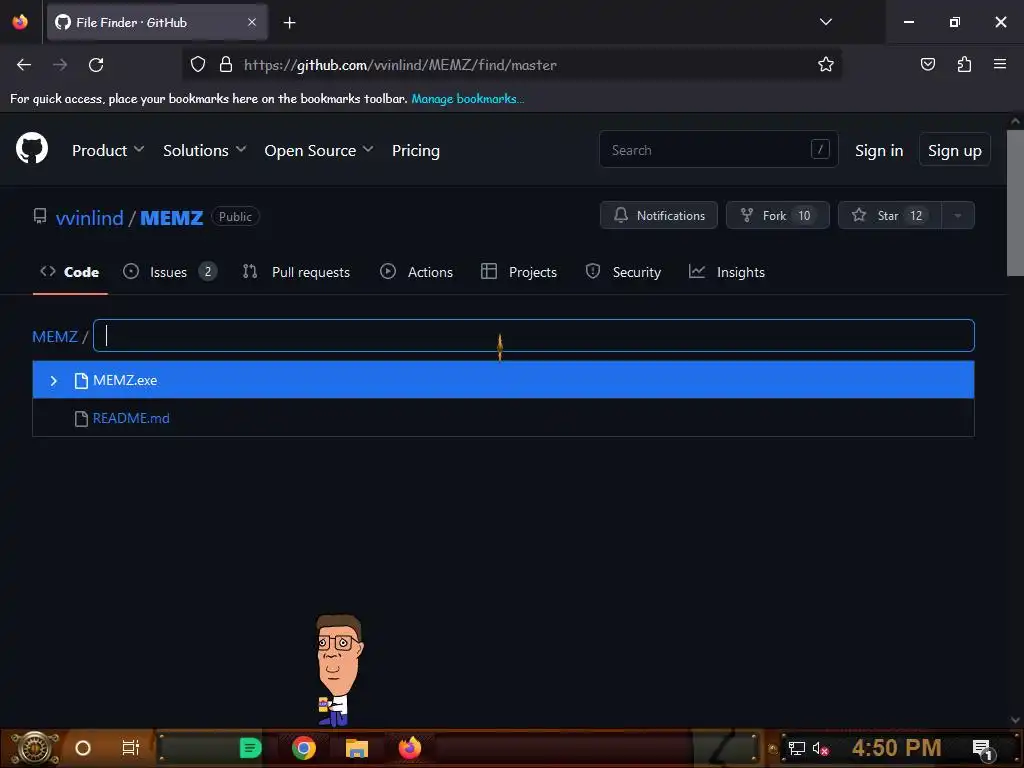Click the padlock site info icon
Screen dimensions: 1024x768
[226, 64]
